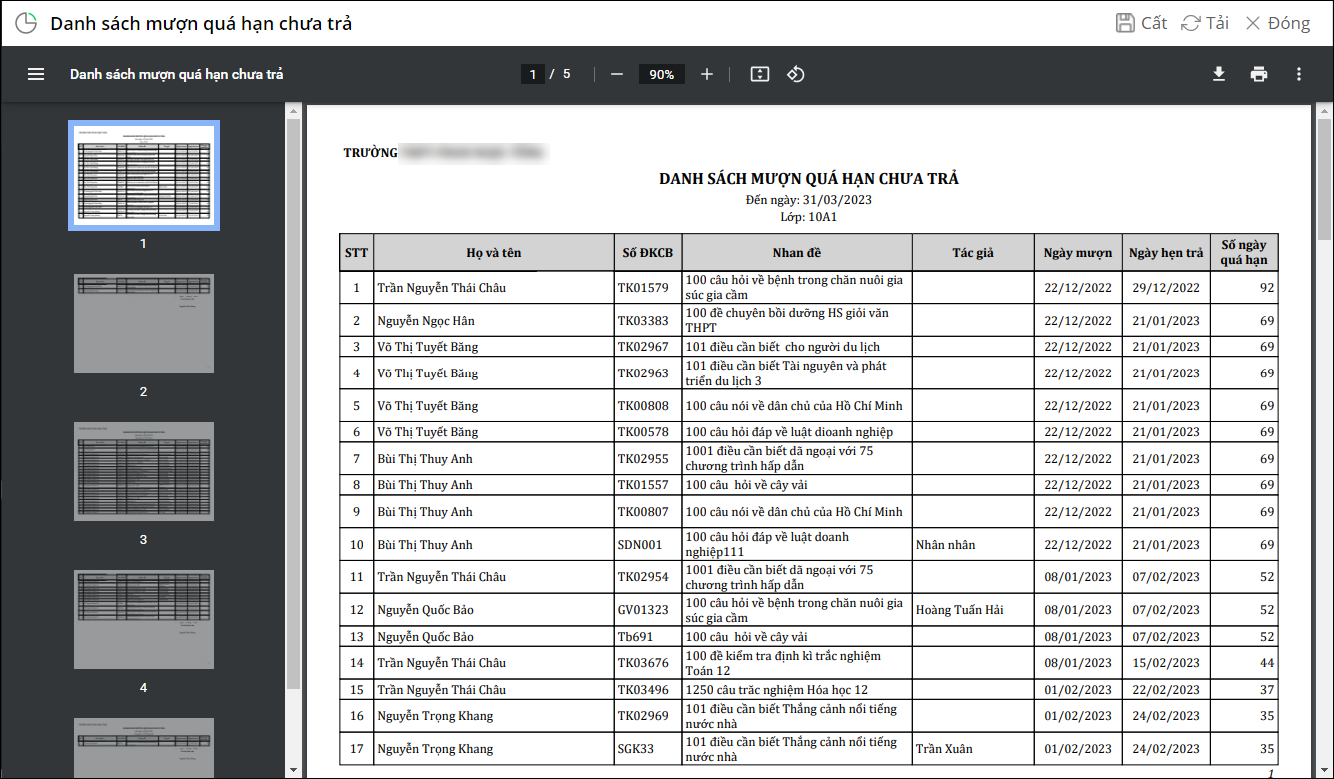
Task: Click author 'Hoàng Tuấn Hải'
Action: click(x=959, y=610)
